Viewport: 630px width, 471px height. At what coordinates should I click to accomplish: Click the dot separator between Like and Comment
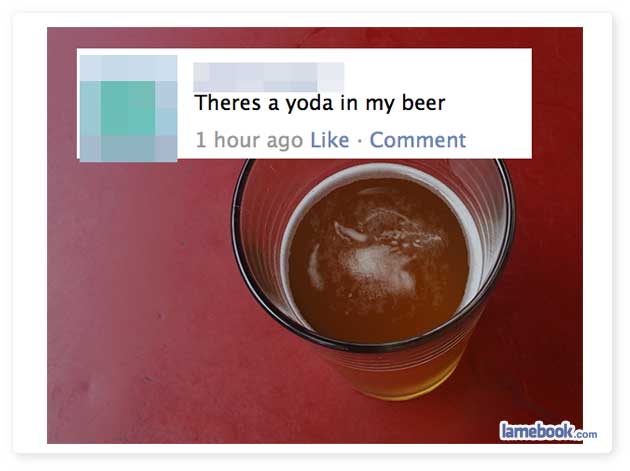[359, 141]
